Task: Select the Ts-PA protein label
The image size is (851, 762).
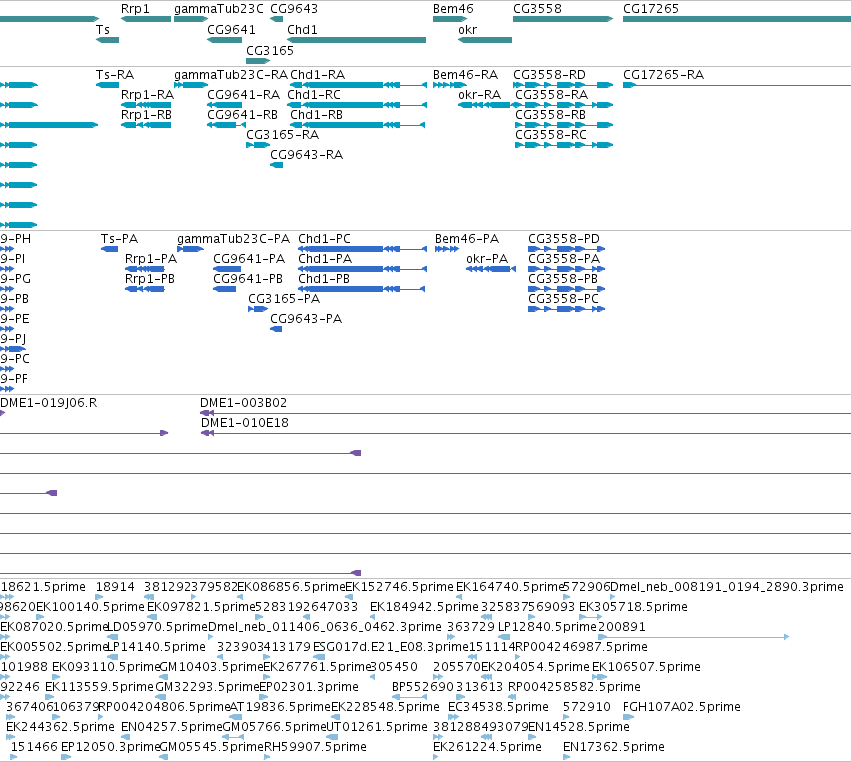Action: [119, 239]
